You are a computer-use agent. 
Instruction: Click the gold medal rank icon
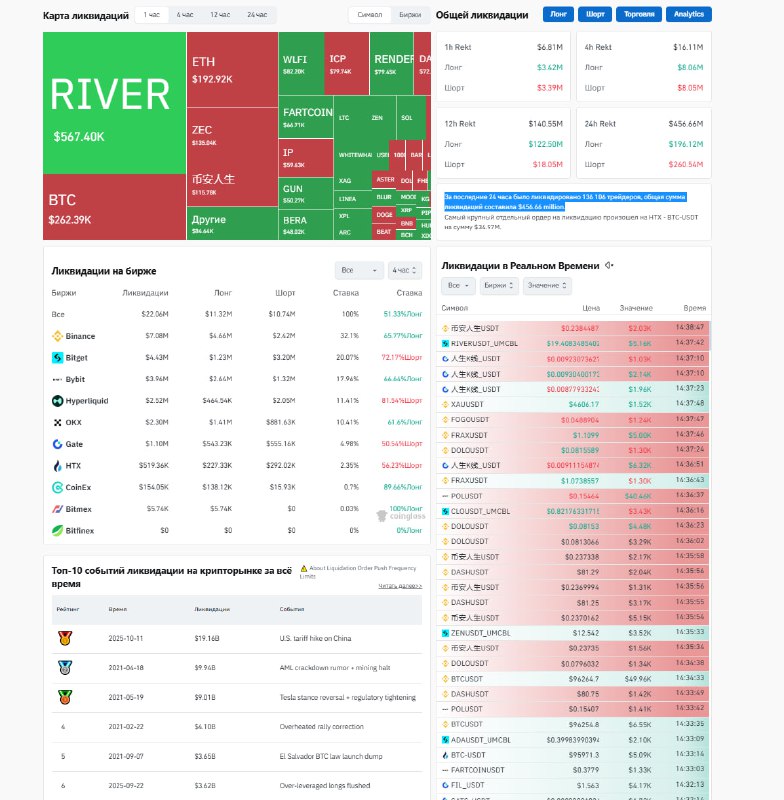pos(64,637)
